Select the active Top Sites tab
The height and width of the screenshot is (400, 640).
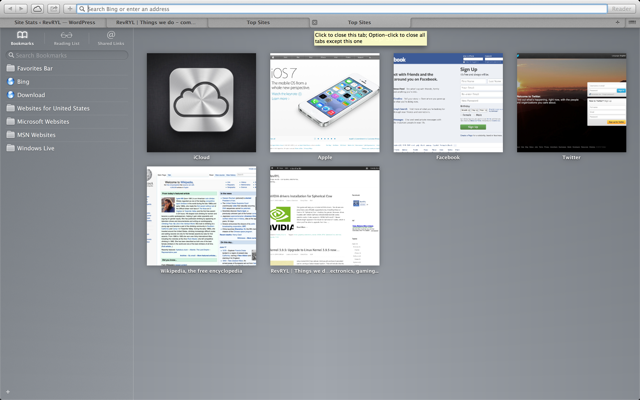360,22
